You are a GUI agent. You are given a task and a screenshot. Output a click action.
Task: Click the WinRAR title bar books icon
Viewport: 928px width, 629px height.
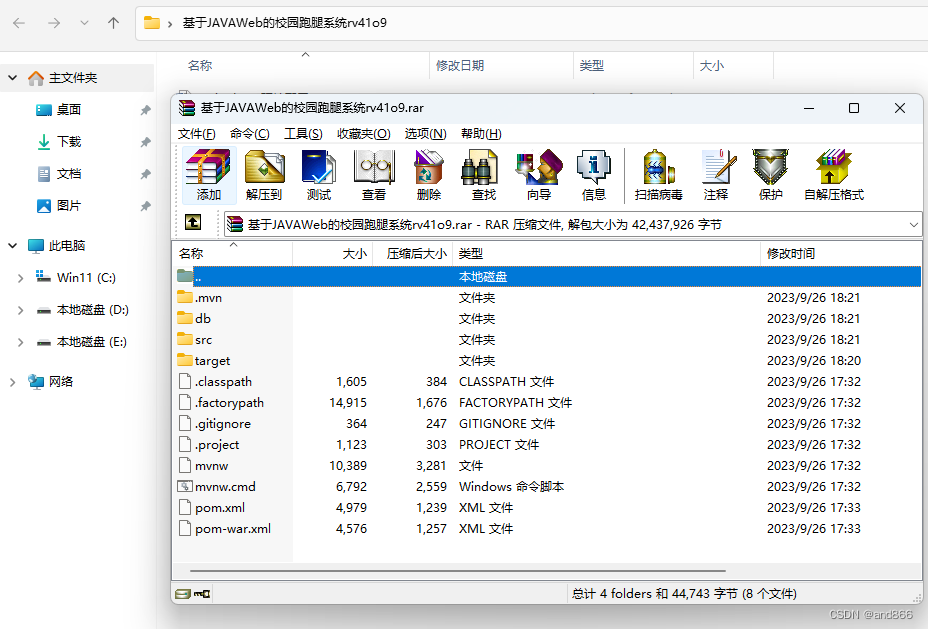[x=187, y=108]
